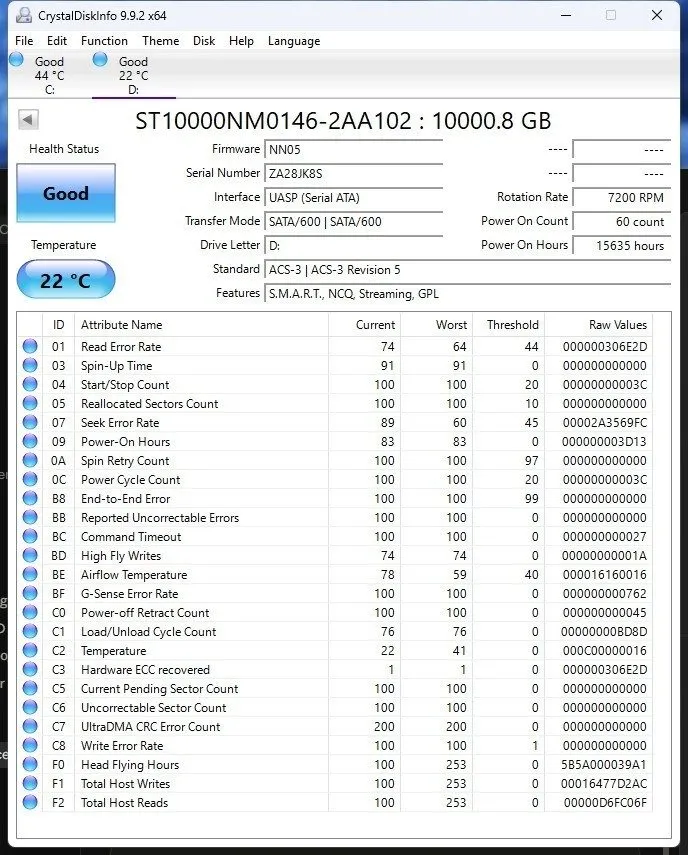Click status orb for Power-off Retract Count
Viewport: 688px width, 855px height.
30,612
